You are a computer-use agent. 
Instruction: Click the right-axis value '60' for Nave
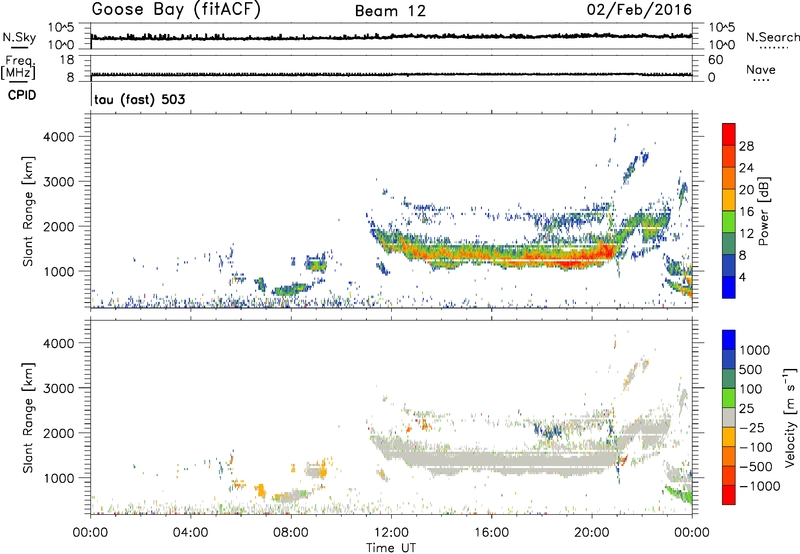[x=715, y=60]
